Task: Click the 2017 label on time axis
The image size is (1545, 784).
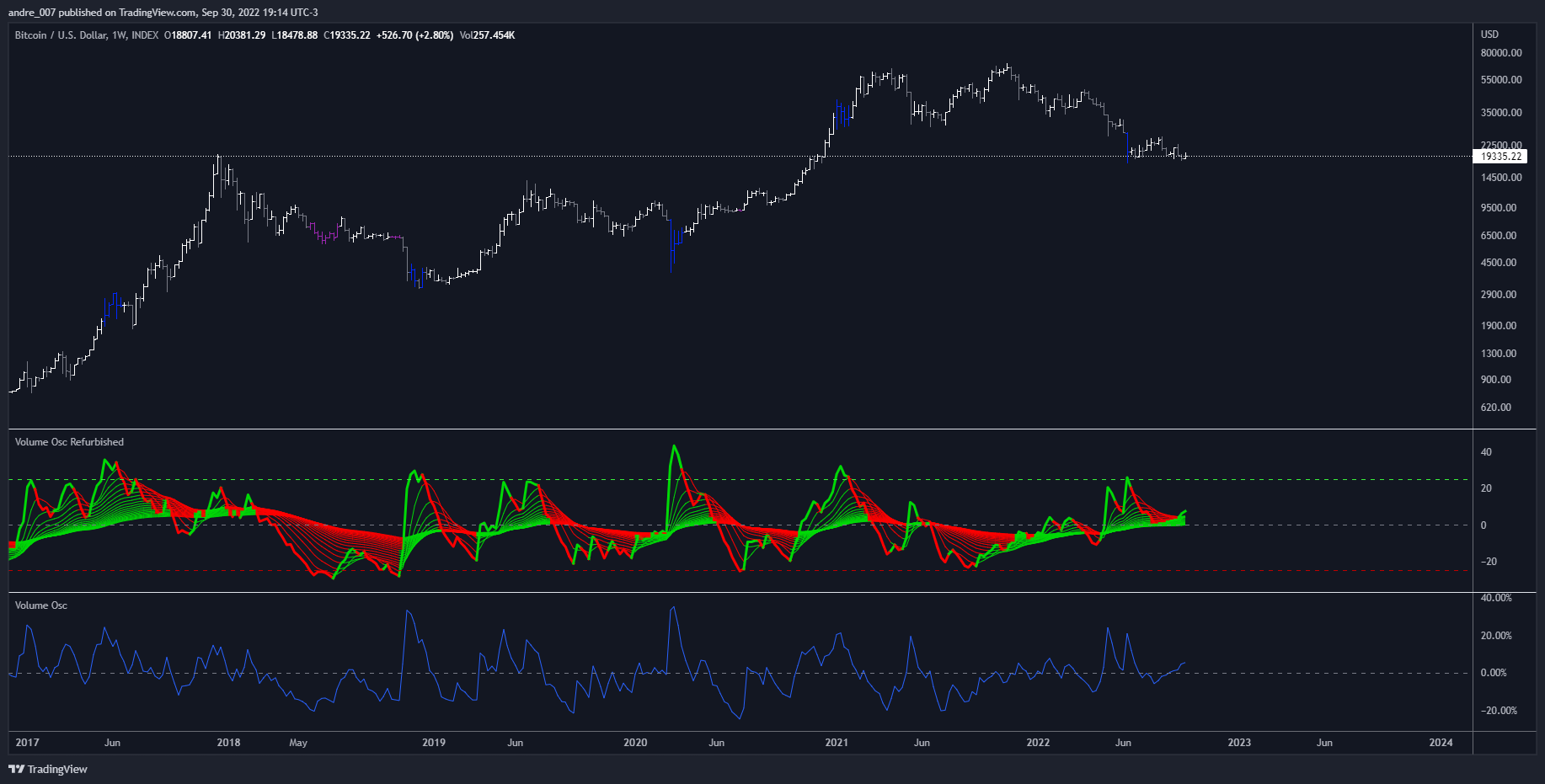Action: pyautogui.click(x=27, y=743)
